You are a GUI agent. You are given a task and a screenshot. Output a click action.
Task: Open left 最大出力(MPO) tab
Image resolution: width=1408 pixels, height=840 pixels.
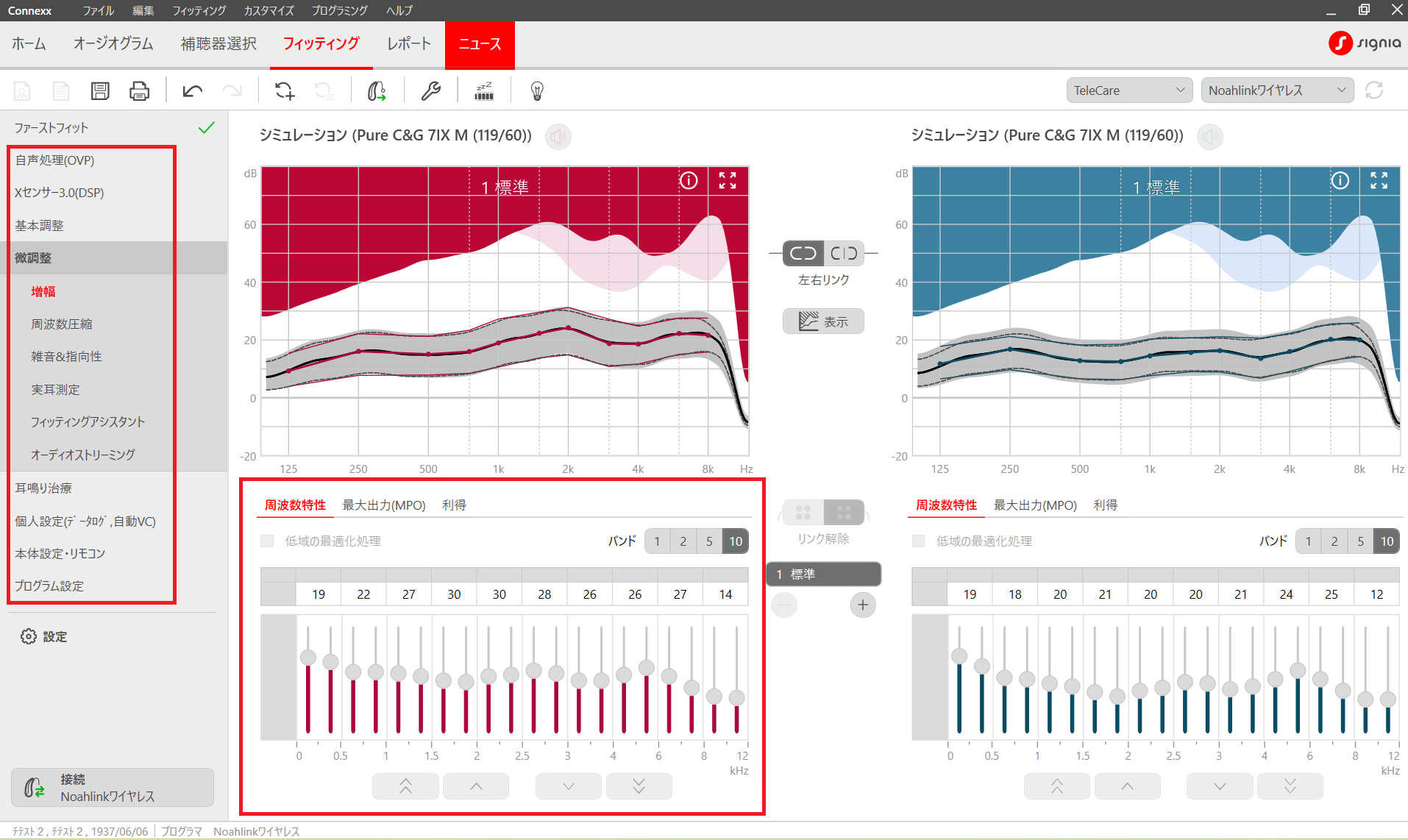(x=383, y=505)
